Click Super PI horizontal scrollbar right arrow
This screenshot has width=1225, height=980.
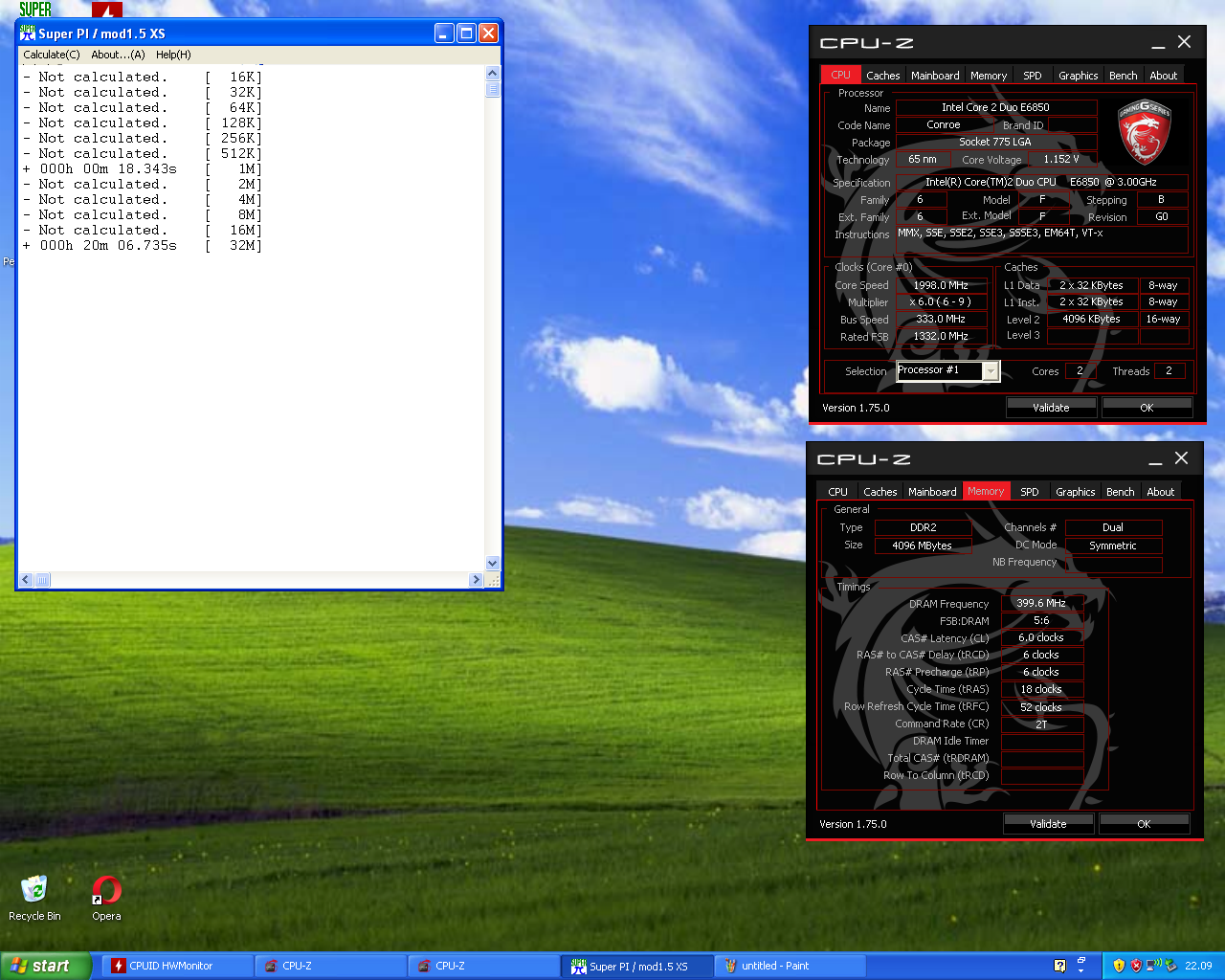click(476, 580)
